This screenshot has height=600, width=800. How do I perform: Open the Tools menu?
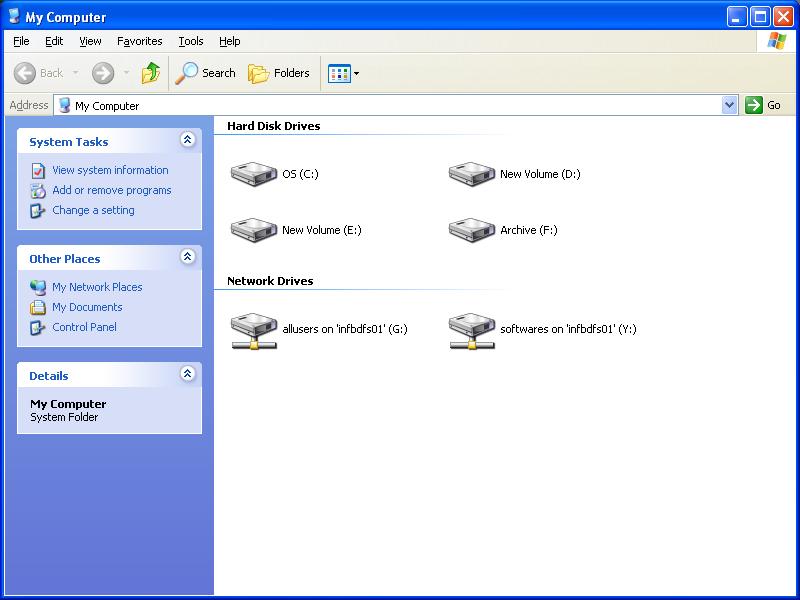tap(190, 41)
